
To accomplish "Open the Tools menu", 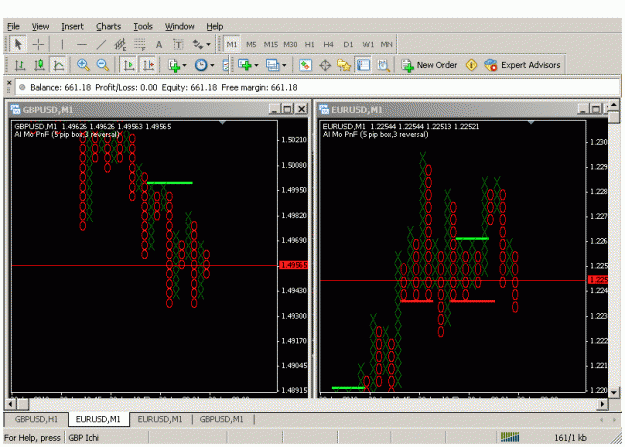I will (143, 26).
